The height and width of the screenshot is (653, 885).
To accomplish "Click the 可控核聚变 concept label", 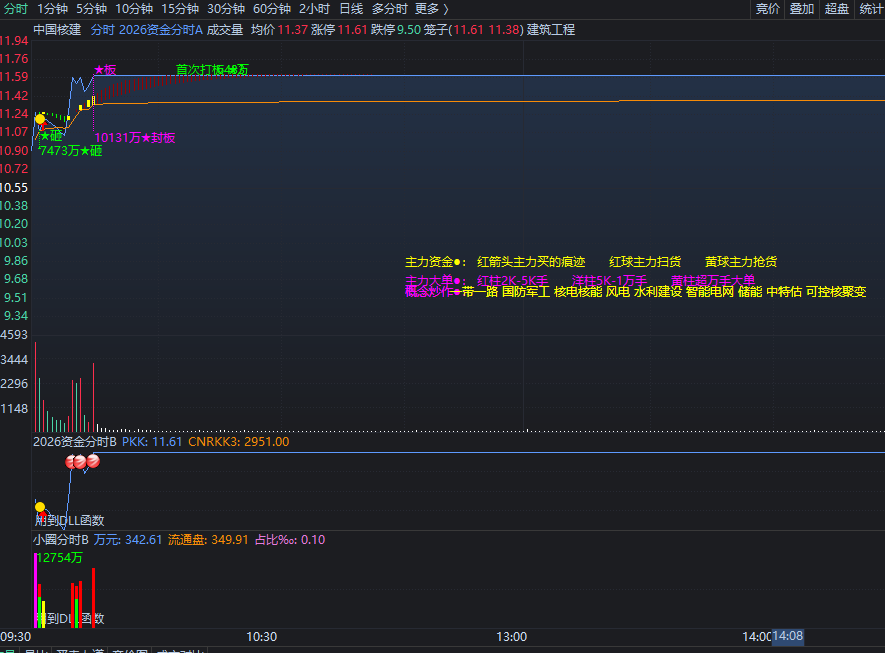I will tap(836, 292).
